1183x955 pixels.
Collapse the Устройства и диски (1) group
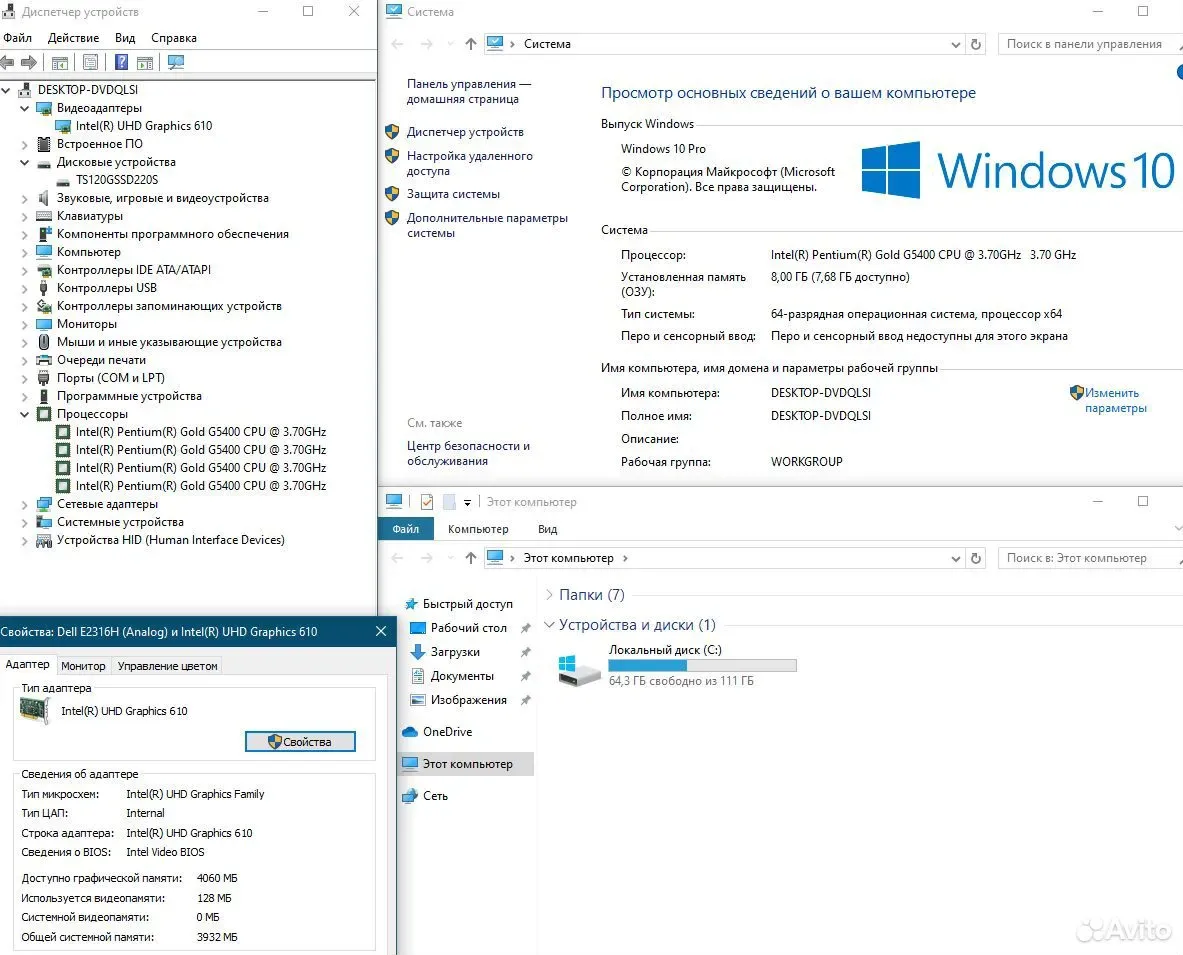click(x=549, y=625)
